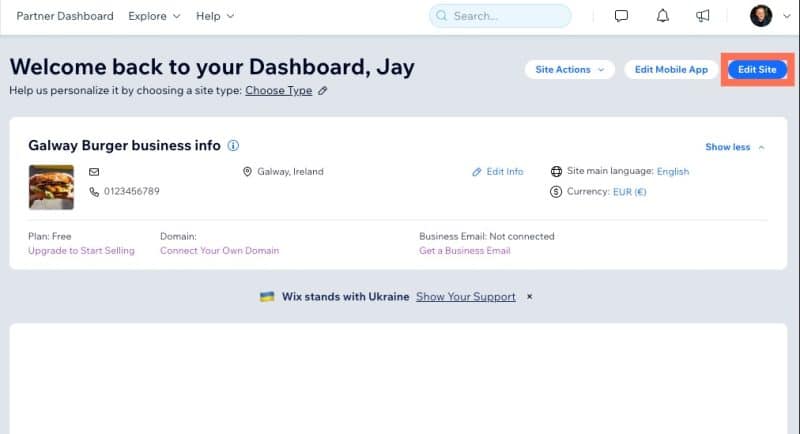Click Upgrade to Start Selling link
The image size is (800, 434).
click(81, 250)
